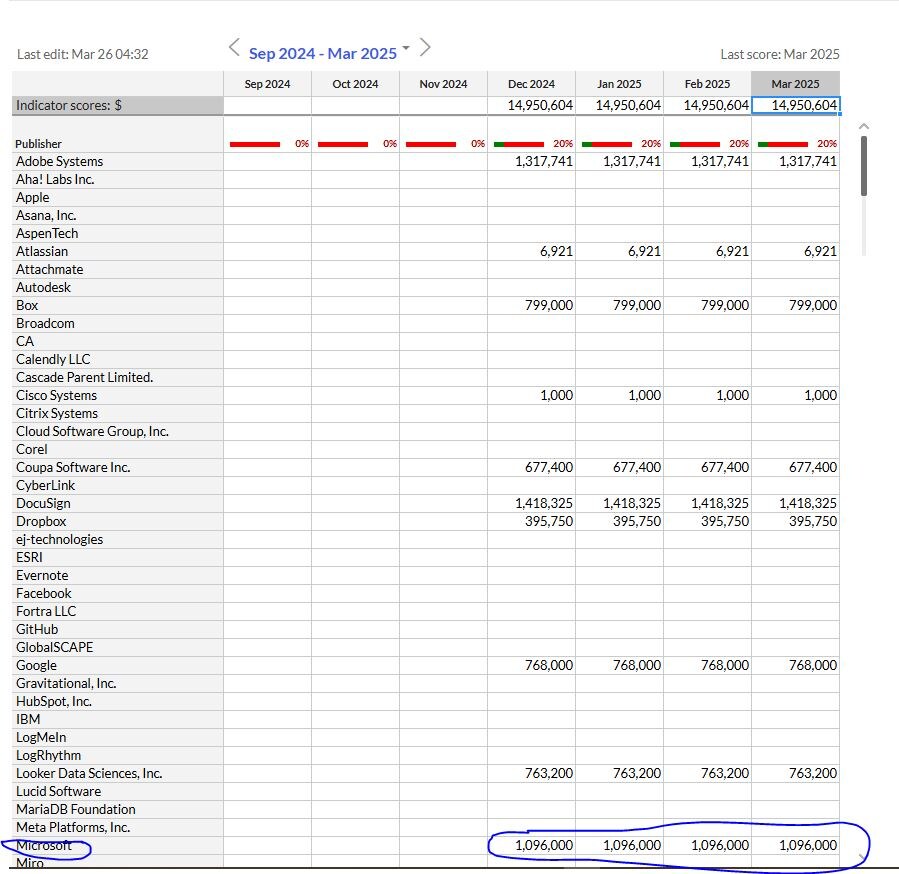Click the Last score: Mar 2025 text
The height and width of the screenshot is (874, 899).
(x=780, y=54)
